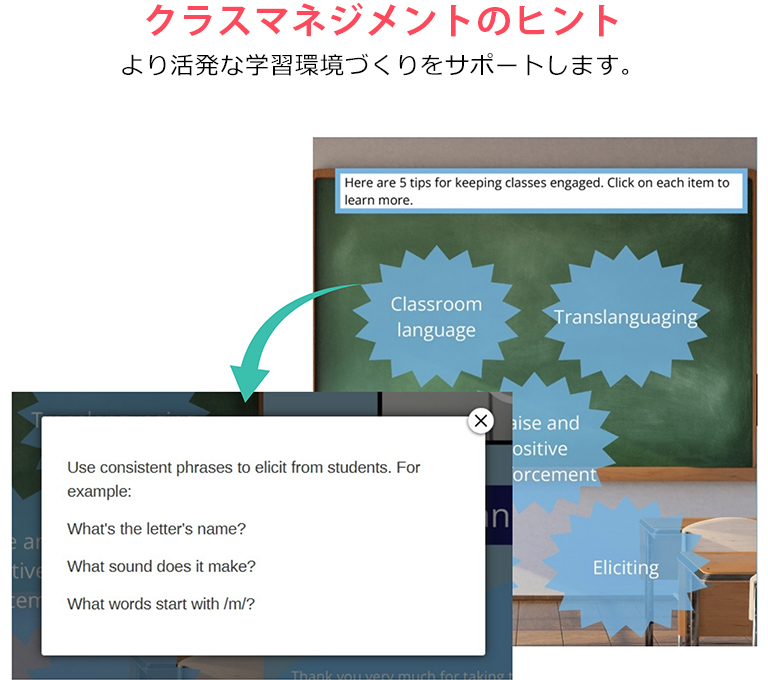Click the dimmed positive reinforcement shape behind the popup
This screenshot has height=680, width=768.
click(25, 570)
